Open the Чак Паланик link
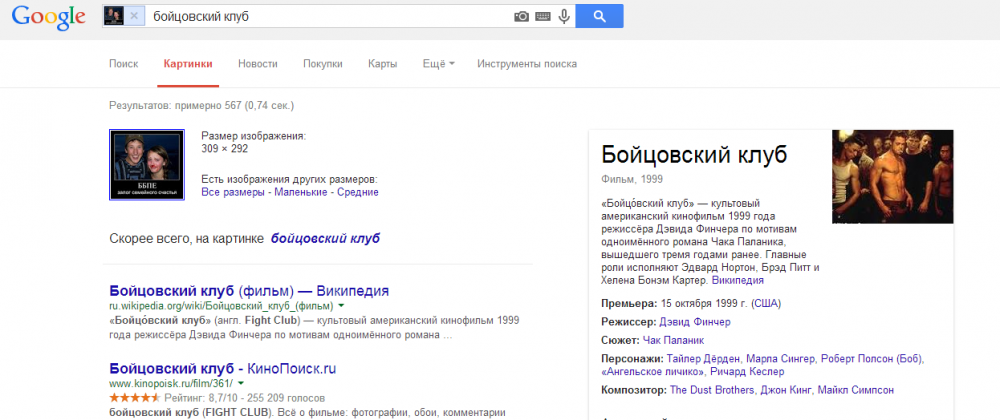Viewport: 1000px width, 420px height. [673, 340]
